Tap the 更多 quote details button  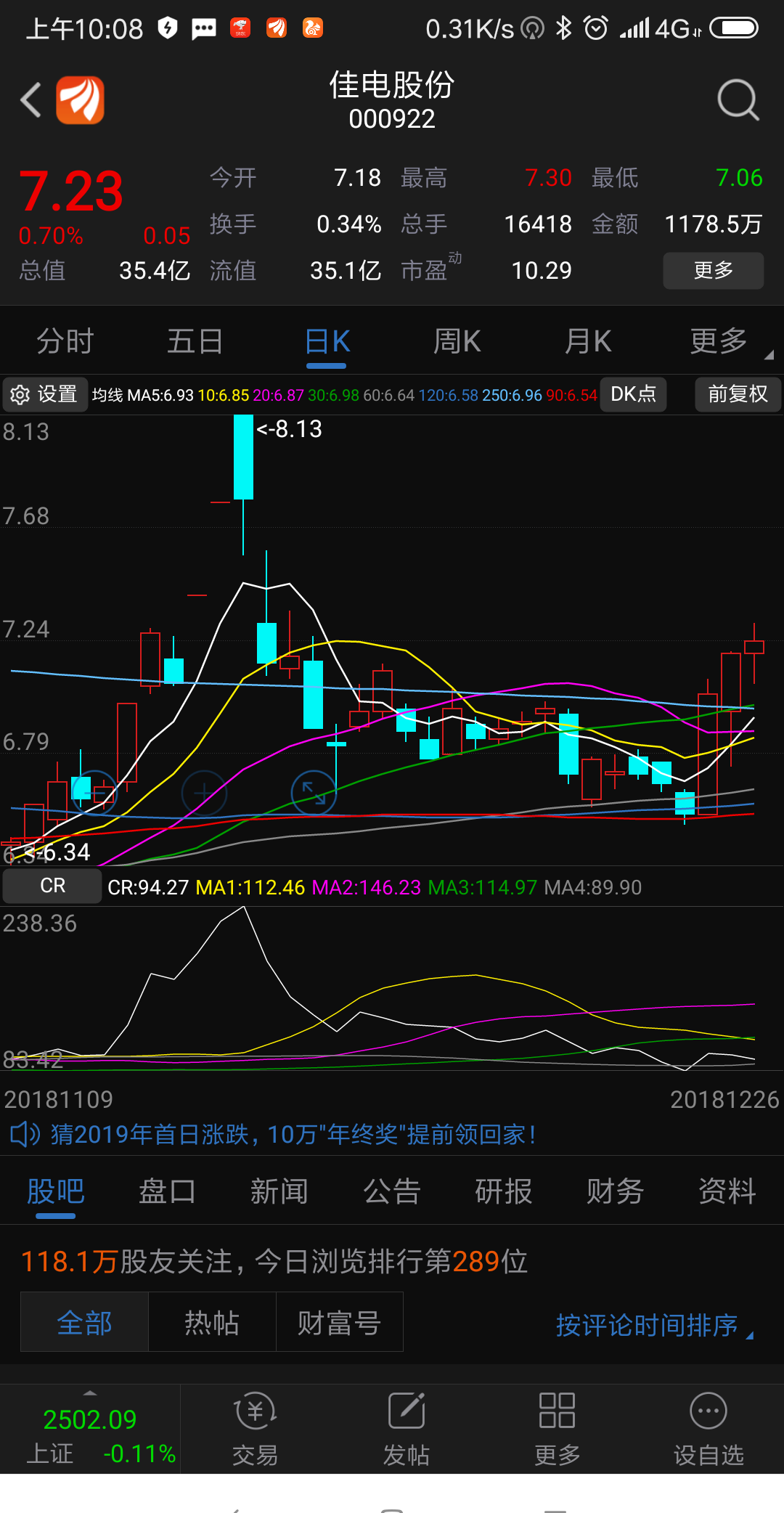(714, 271)
